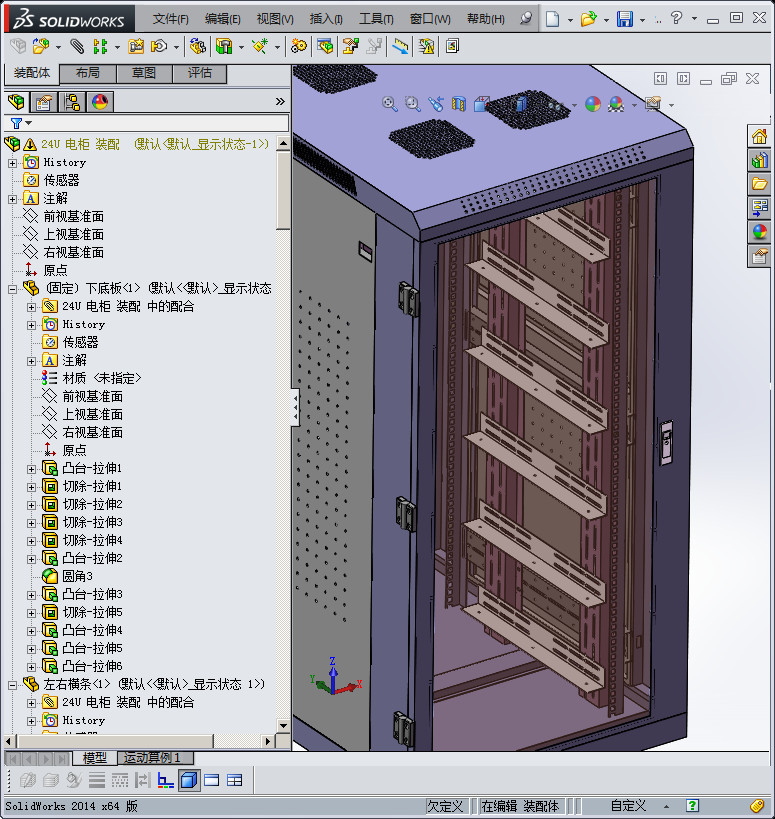775x819 pixels.
Task: Open the ConfigurationManager tab icon
Action: (x=72, y=102)
